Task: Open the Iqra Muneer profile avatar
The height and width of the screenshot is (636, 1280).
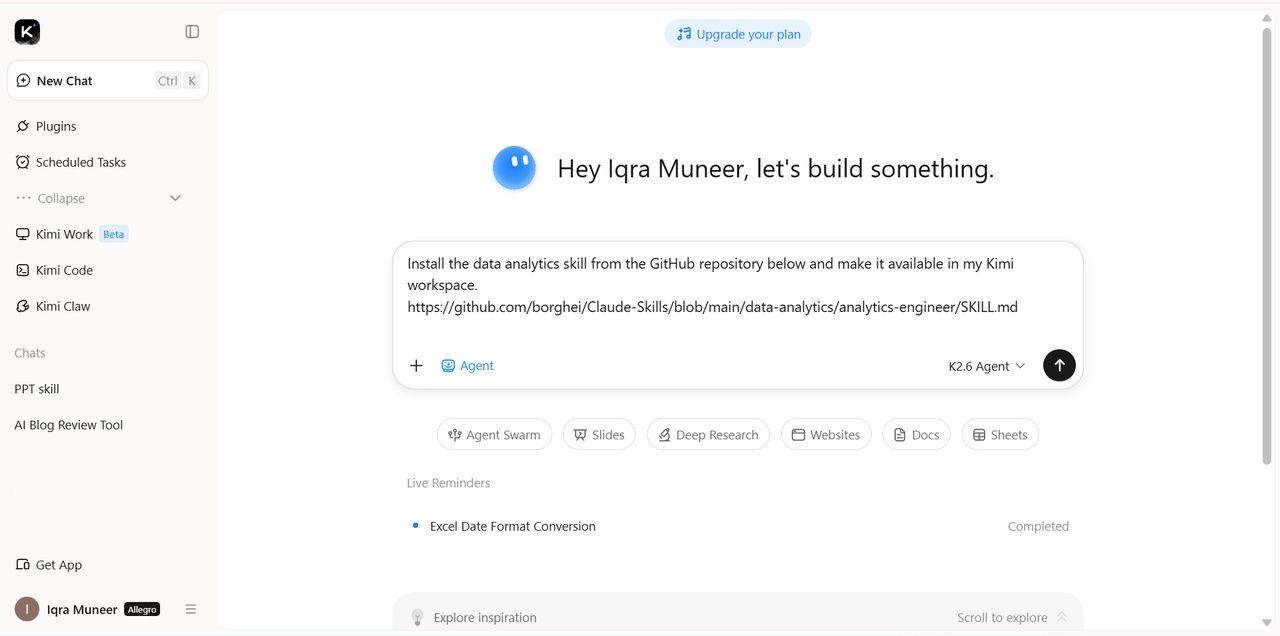Action: click(27, 609)
